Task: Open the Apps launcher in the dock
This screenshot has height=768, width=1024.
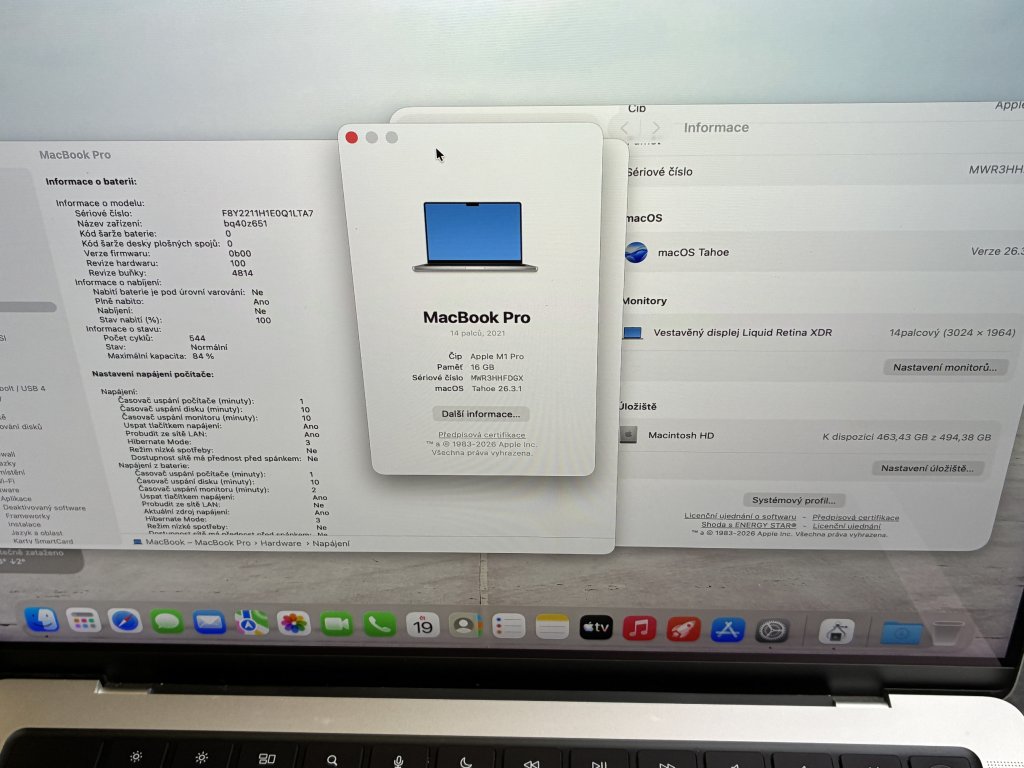Action: (x=83, y=621)
